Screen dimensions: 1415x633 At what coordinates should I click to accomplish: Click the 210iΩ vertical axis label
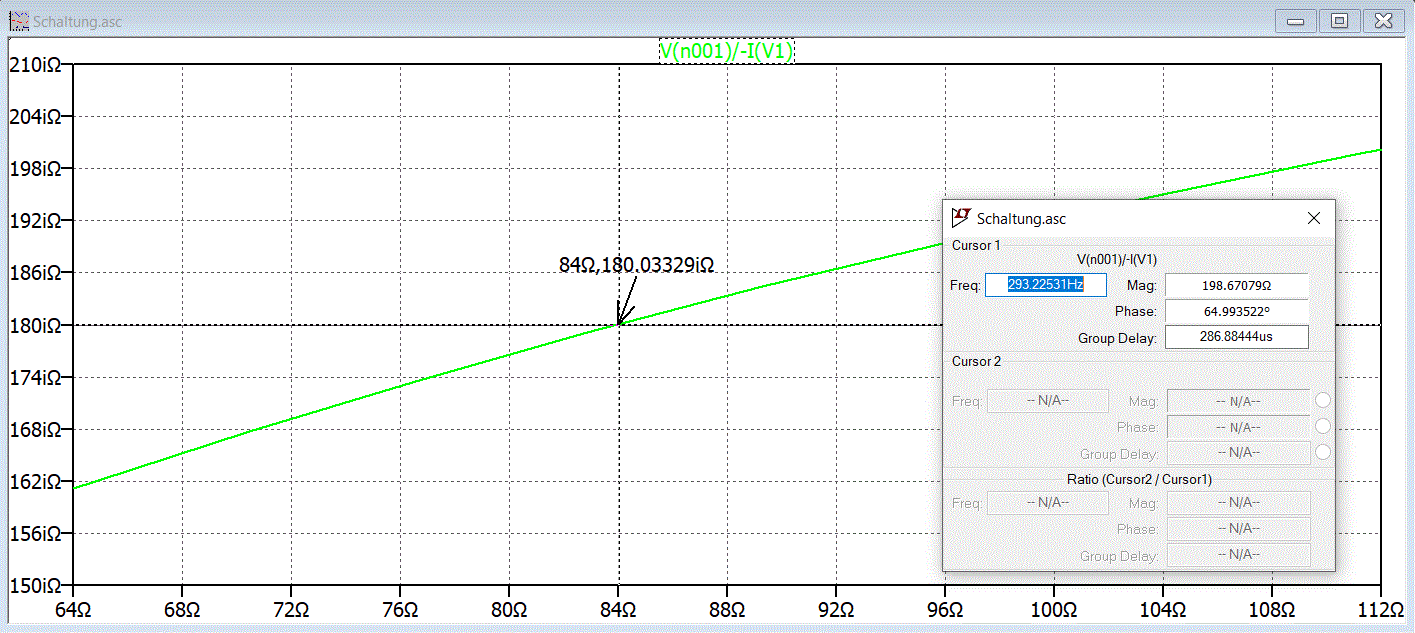(36, 65)
